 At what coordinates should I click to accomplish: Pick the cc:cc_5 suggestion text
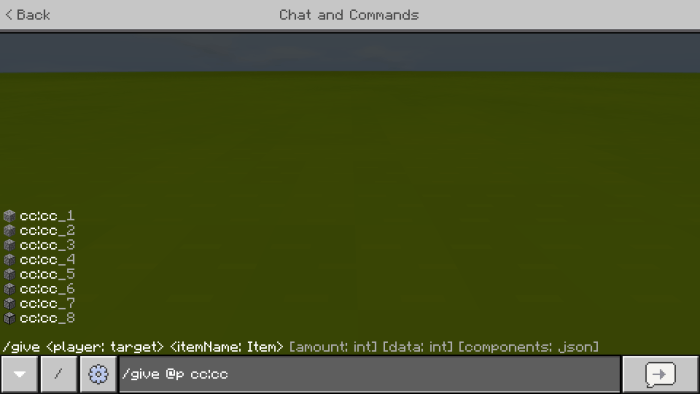(x=47, y=275)
